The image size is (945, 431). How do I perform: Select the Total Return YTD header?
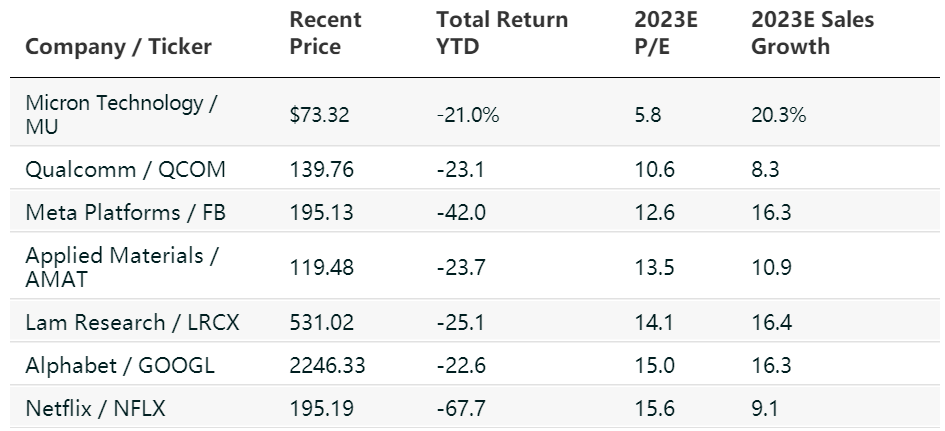(x=502, y=33)
